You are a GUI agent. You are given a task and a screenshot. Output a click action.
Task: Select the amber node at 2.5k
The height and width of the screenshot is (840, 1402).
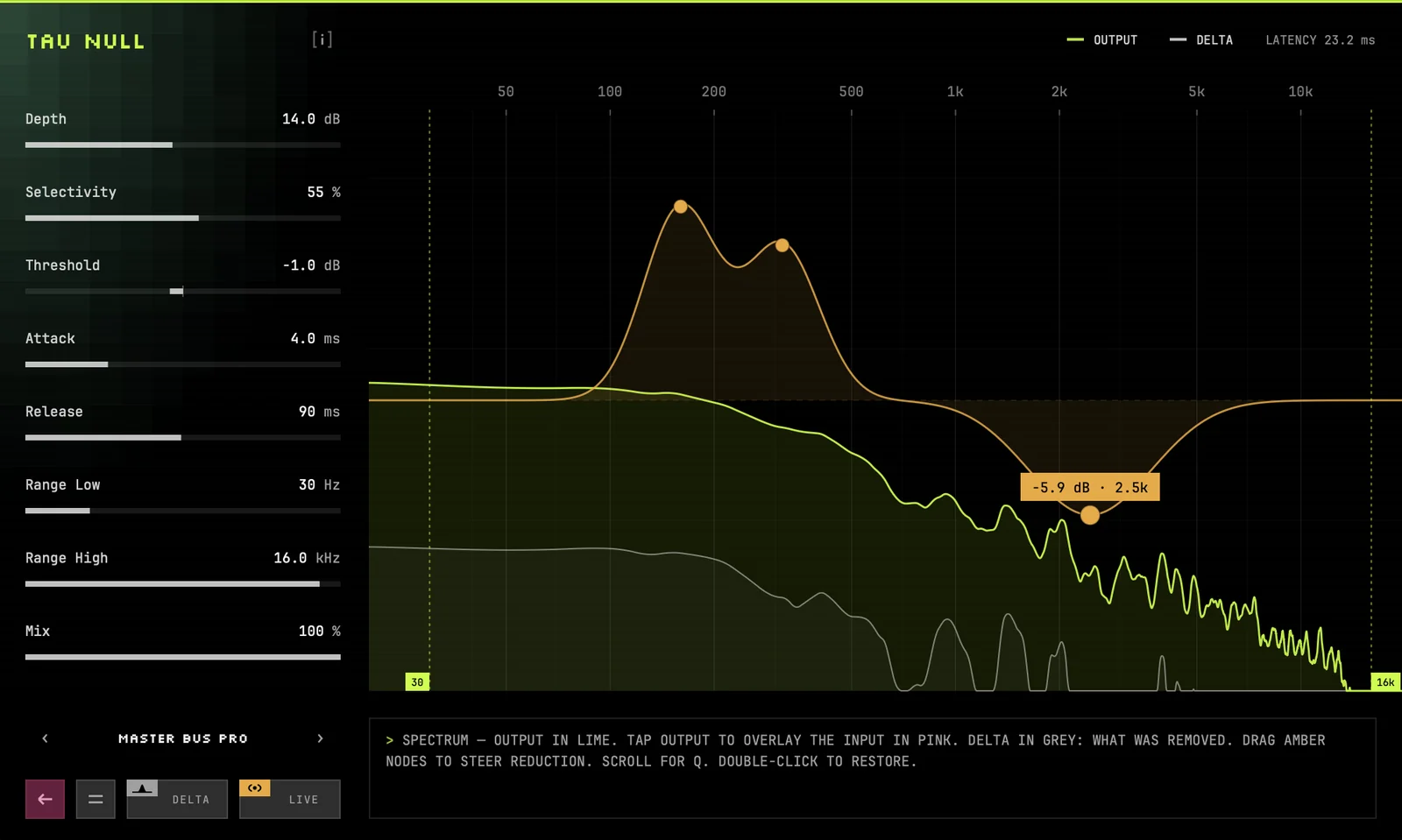1090,515
